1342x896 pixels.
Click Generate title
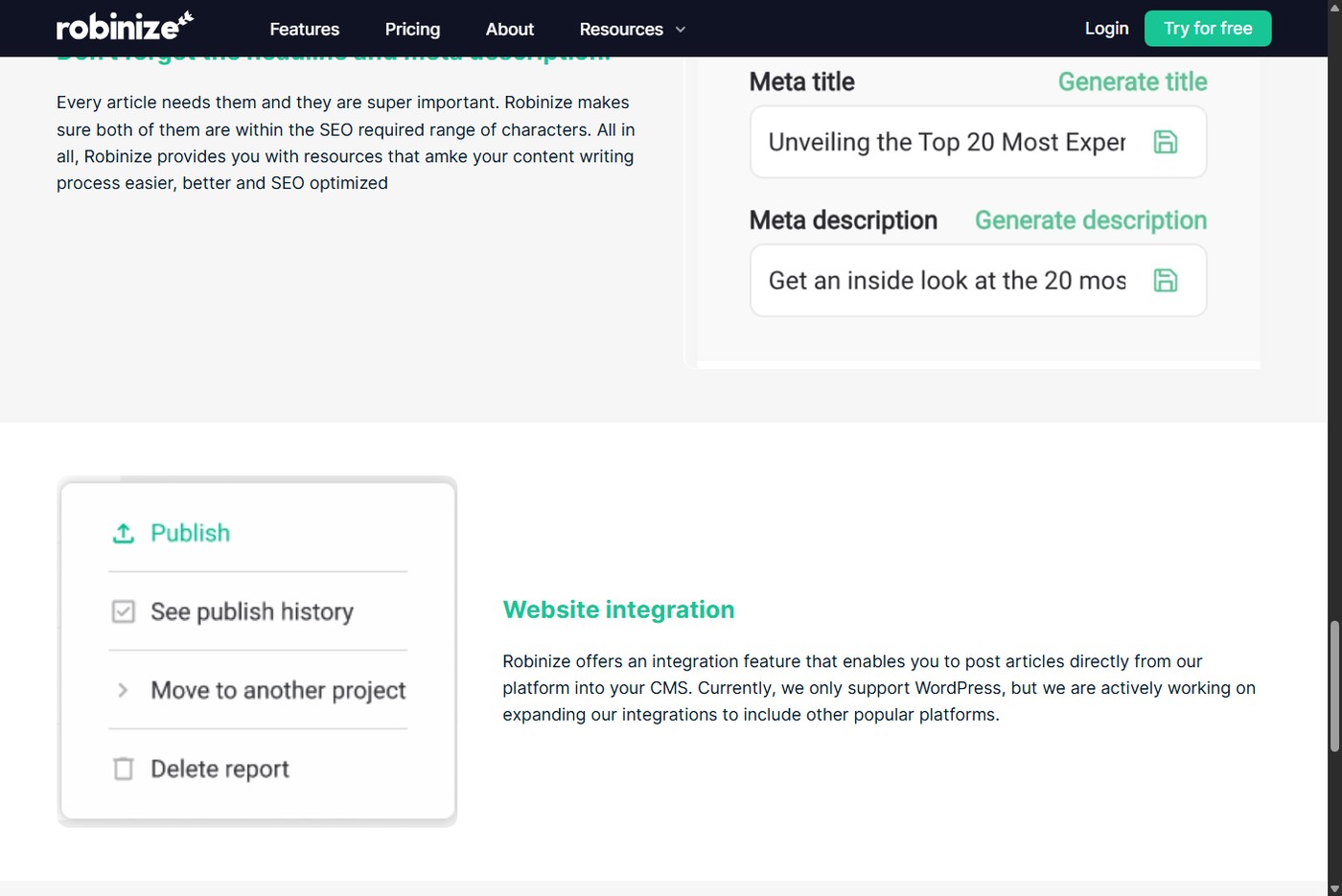pyautogui.click(x=1132, y=81)
